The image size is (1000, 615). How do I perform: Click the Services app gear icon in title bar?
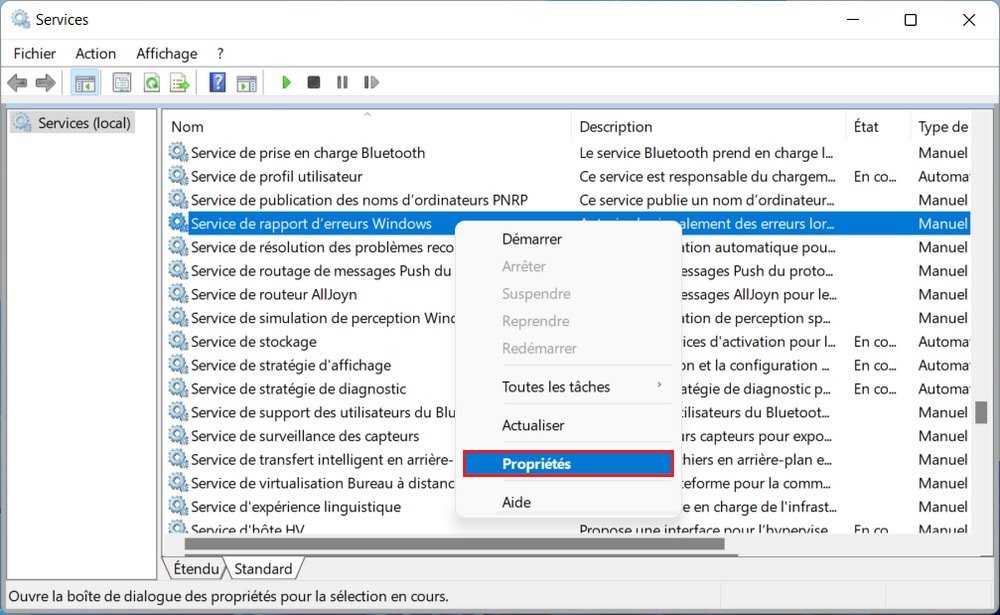pyautogui.click(x=20, y=19)
